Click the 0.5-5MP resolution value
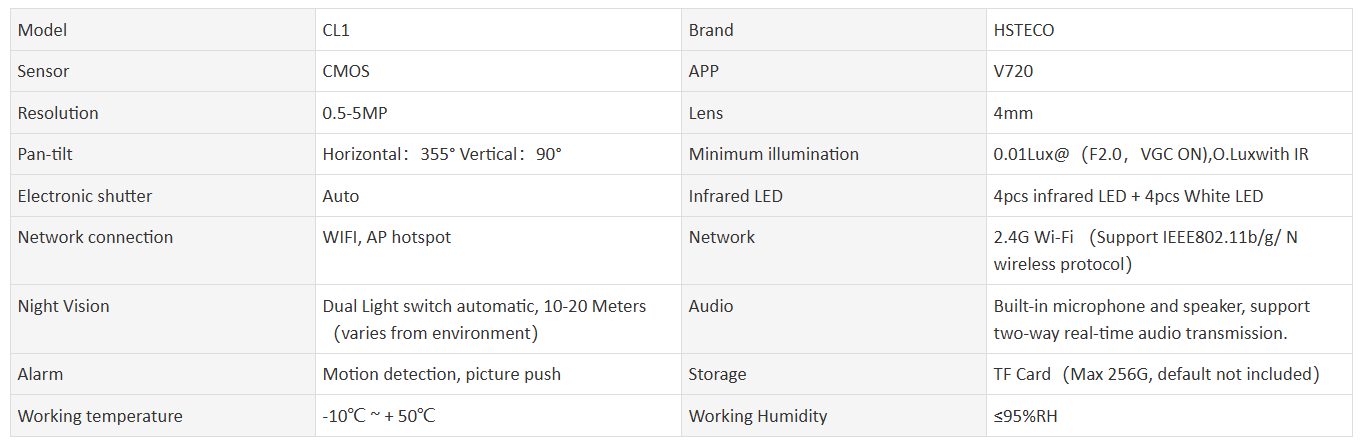This screenshot has width=1363, height=445. click(x=354, y=113)
